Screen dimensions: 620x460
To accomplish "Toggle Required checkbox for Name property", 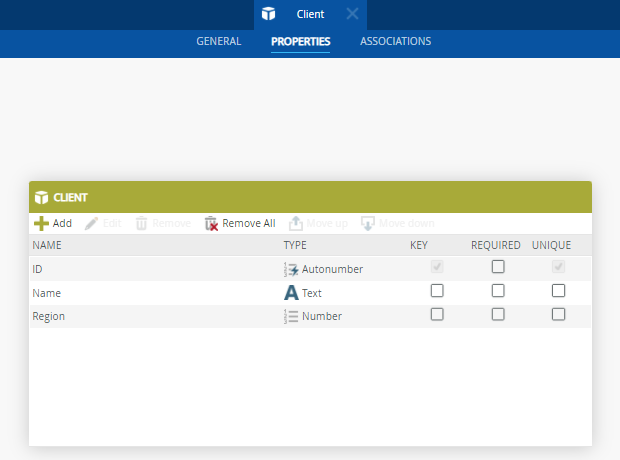I will [x=498, y=291].
